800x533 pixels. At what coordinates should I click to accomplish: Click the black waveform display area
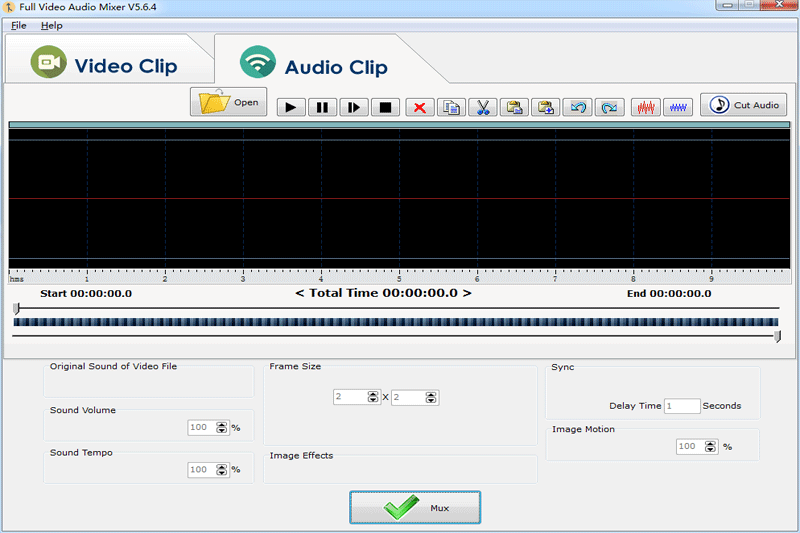[x=399, y=198]
